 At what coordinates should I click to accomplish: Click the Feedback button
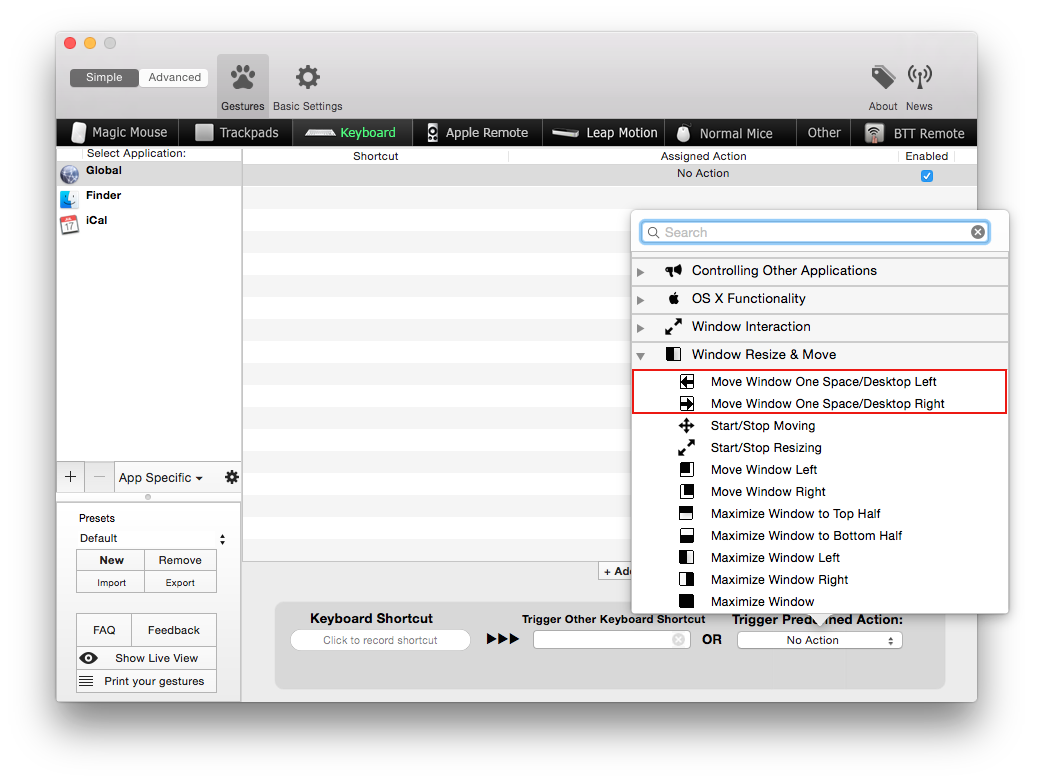point(174,630)
